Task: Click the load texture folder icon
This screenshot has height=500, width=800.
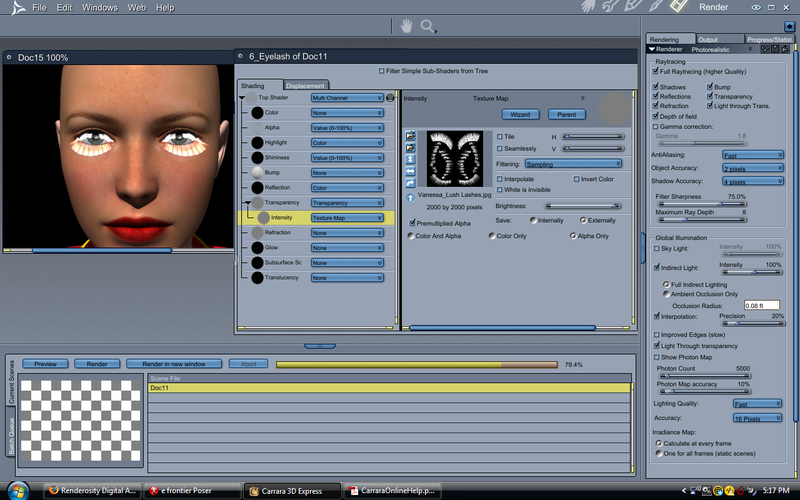Action: [x=410, y=135]
